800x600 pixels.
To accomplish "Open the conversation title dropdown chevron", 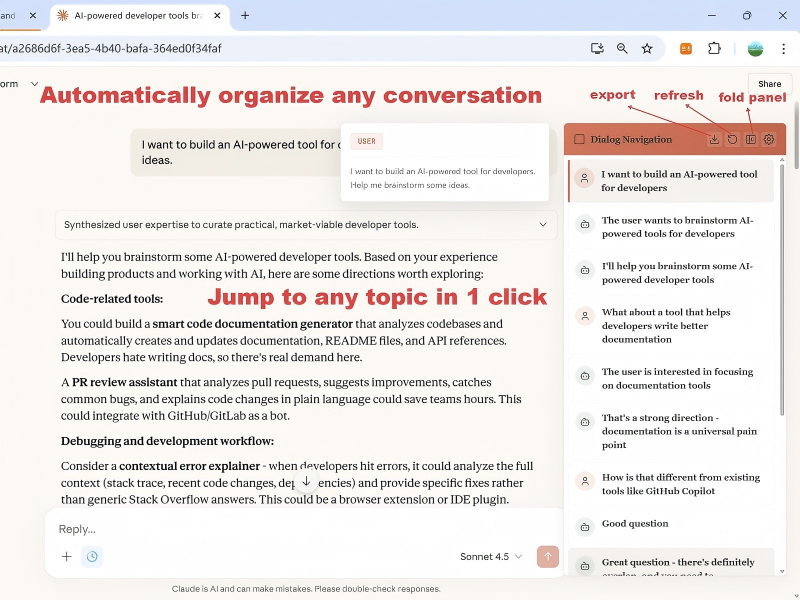I will point(34,84).
